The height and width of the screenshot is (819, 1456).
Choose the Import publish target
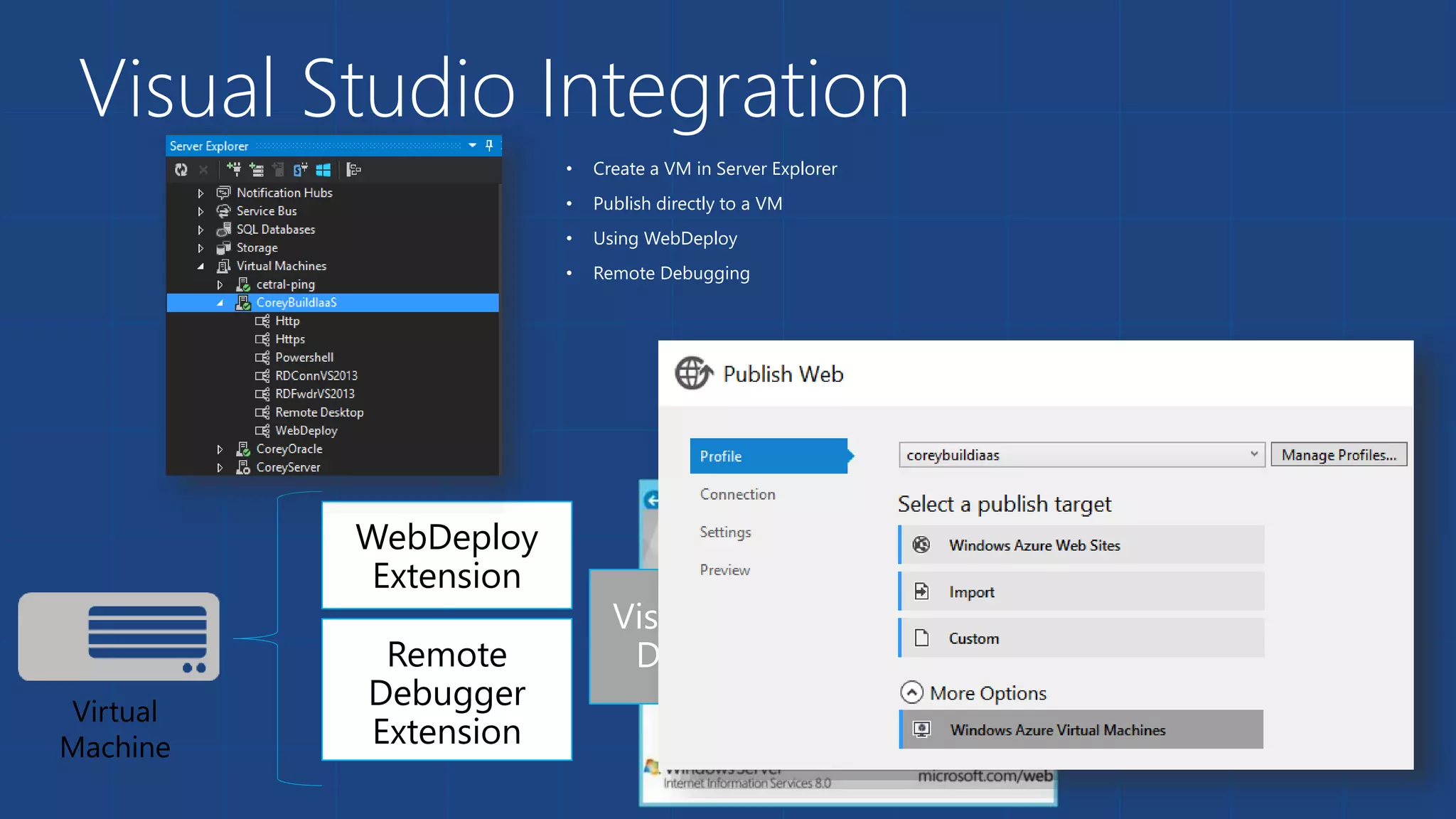pyautogui.click(x=1081, y=592)
